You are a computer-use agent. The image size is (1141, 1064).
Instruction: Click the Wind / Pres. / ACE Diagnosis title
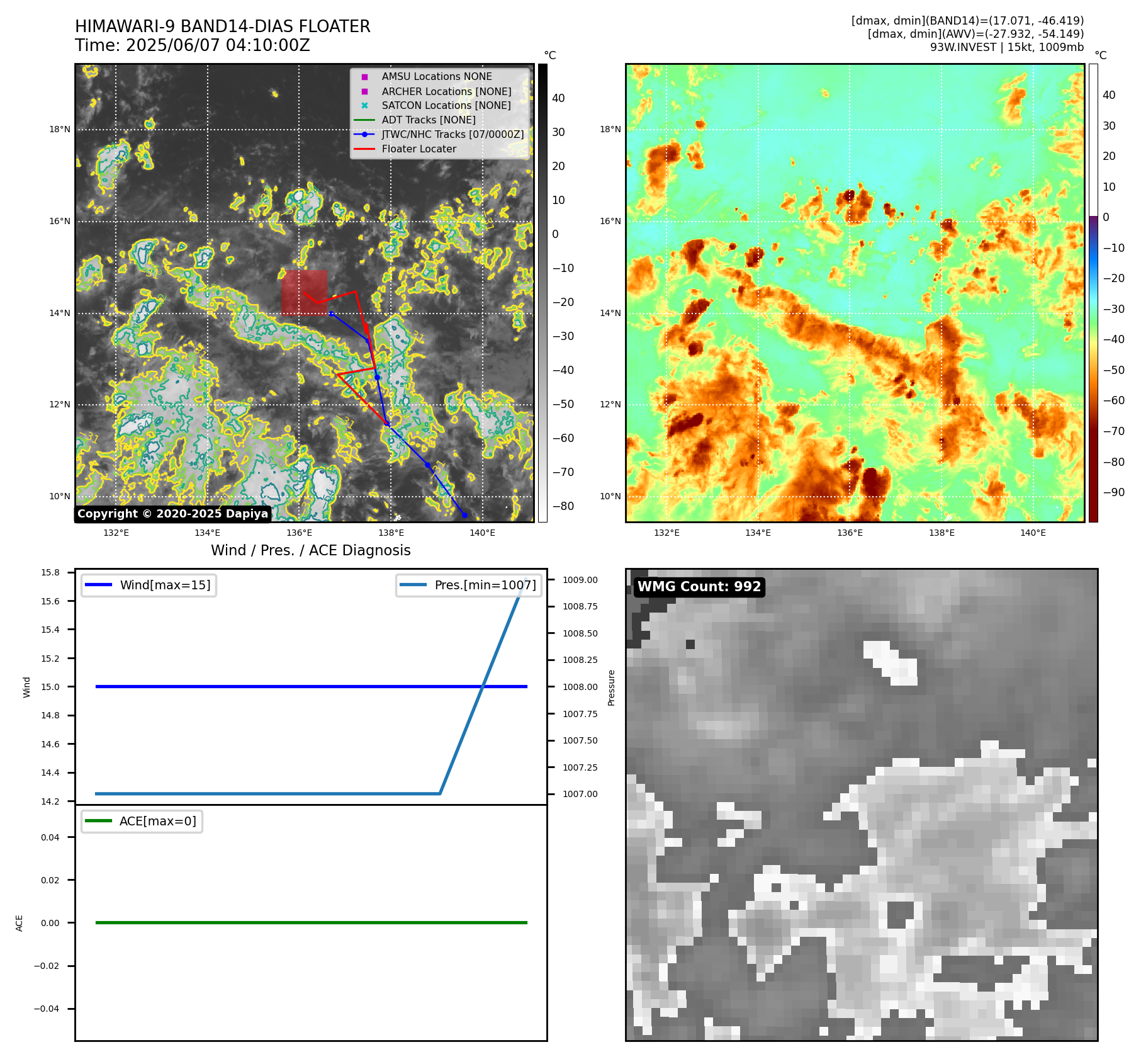[310, 550]
